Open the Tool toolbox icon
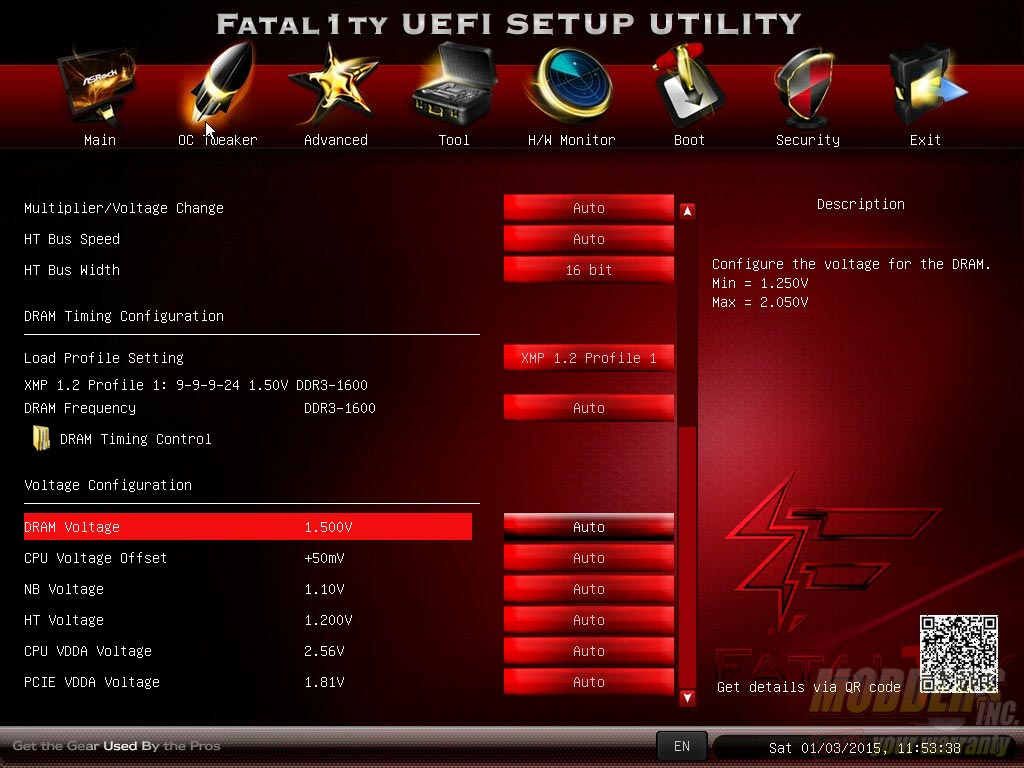1024x768 pixels. pos(455,85)
